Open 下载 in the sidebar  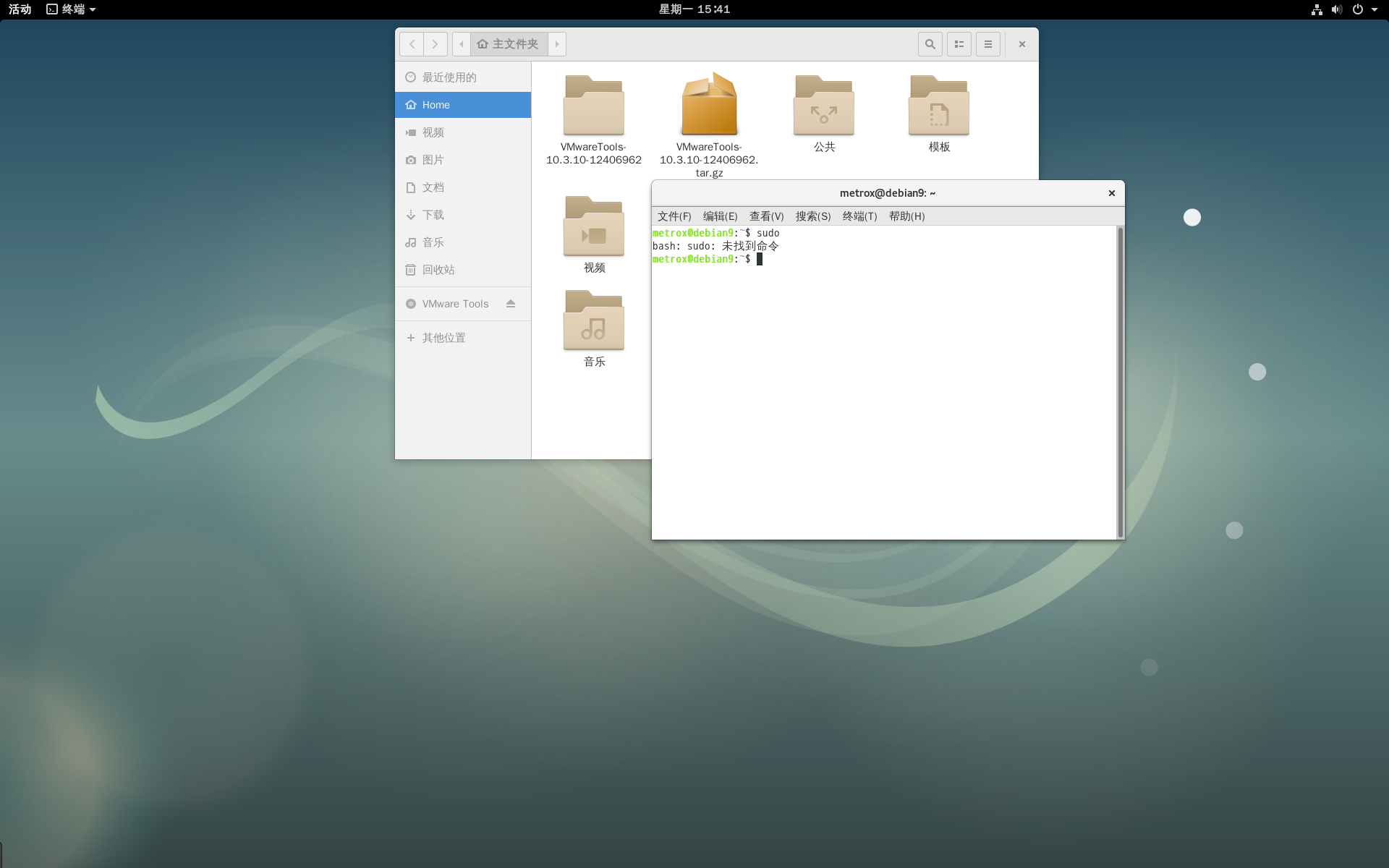click(463, 215)
